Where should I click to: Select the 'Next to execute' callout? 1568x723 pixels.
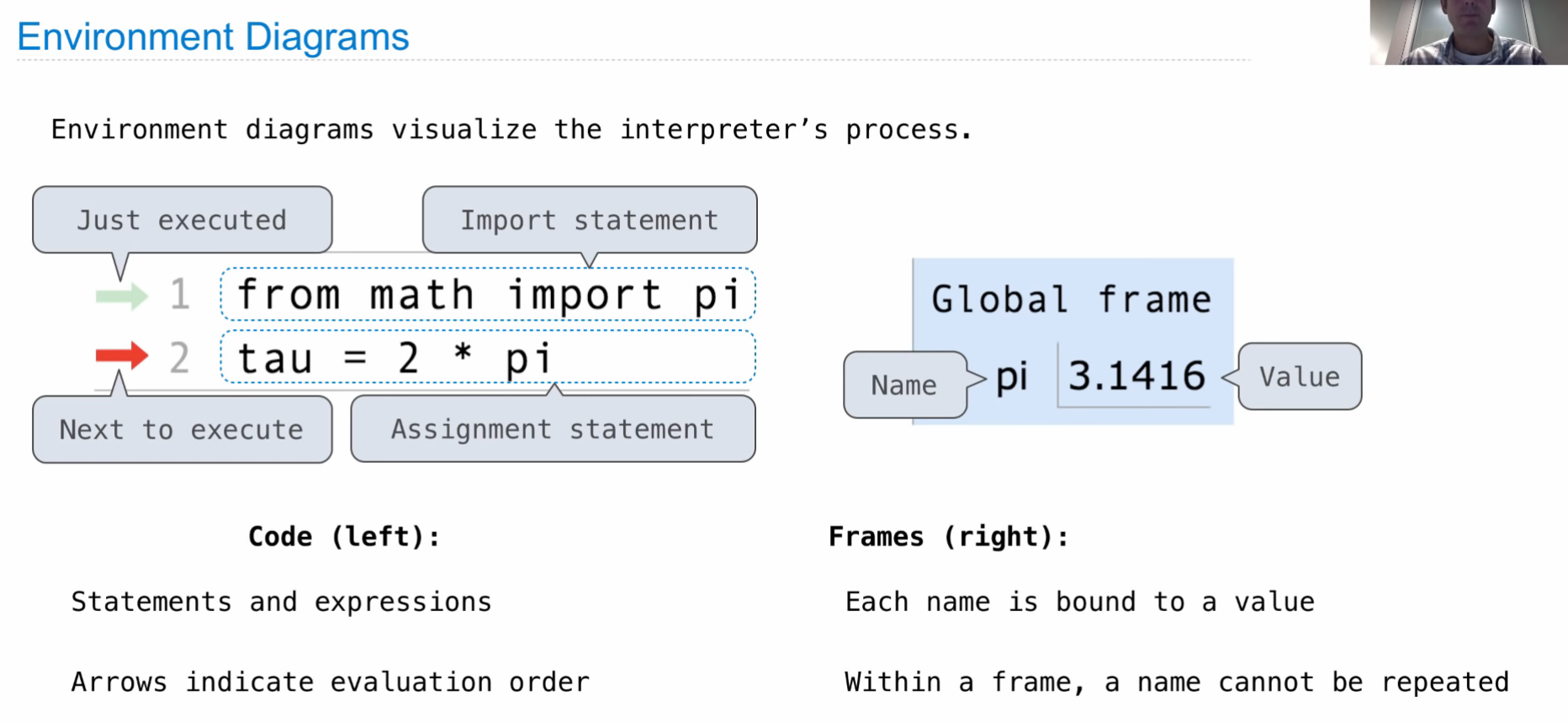point(182,429)
